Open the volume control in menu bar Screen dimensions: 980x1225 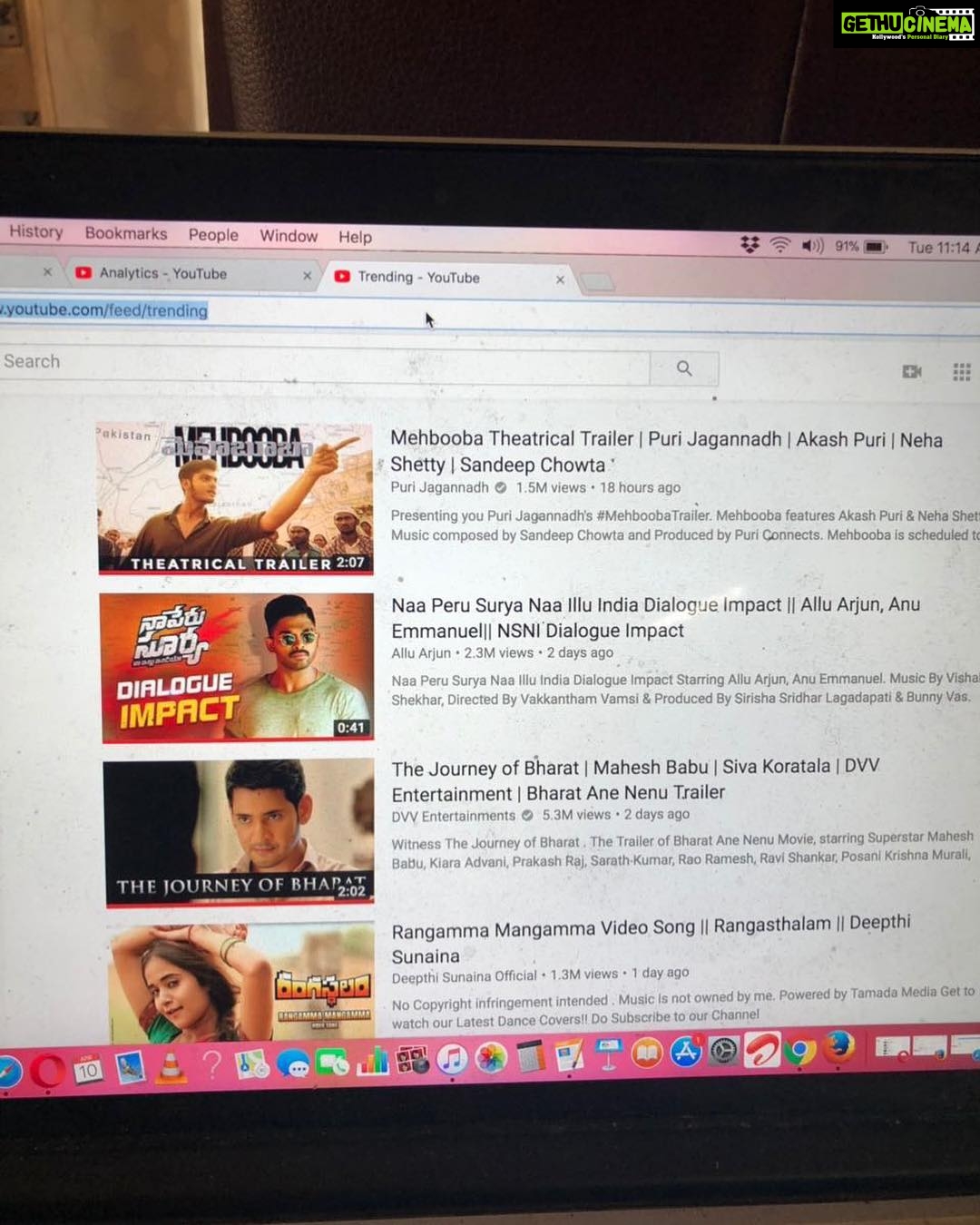coord(812,245)
